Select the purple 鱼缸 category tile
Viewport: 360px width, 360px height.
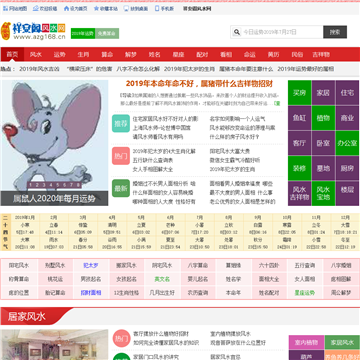(x=299, y=118)
